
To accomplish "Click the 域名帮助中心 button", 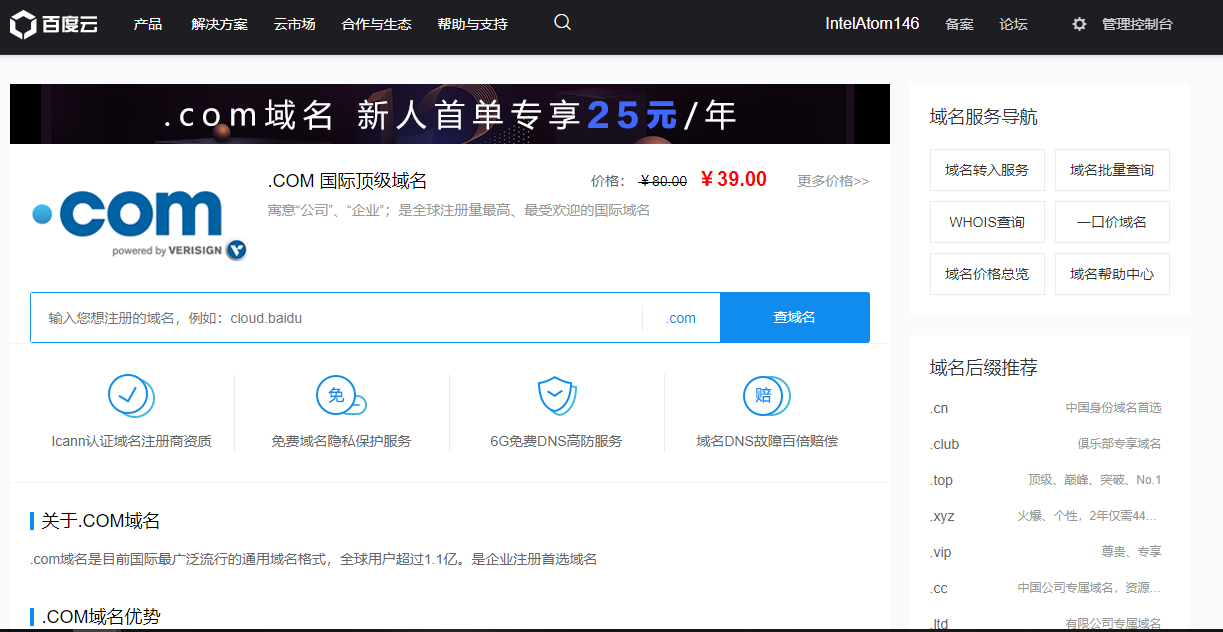I will click(1112, 274).
